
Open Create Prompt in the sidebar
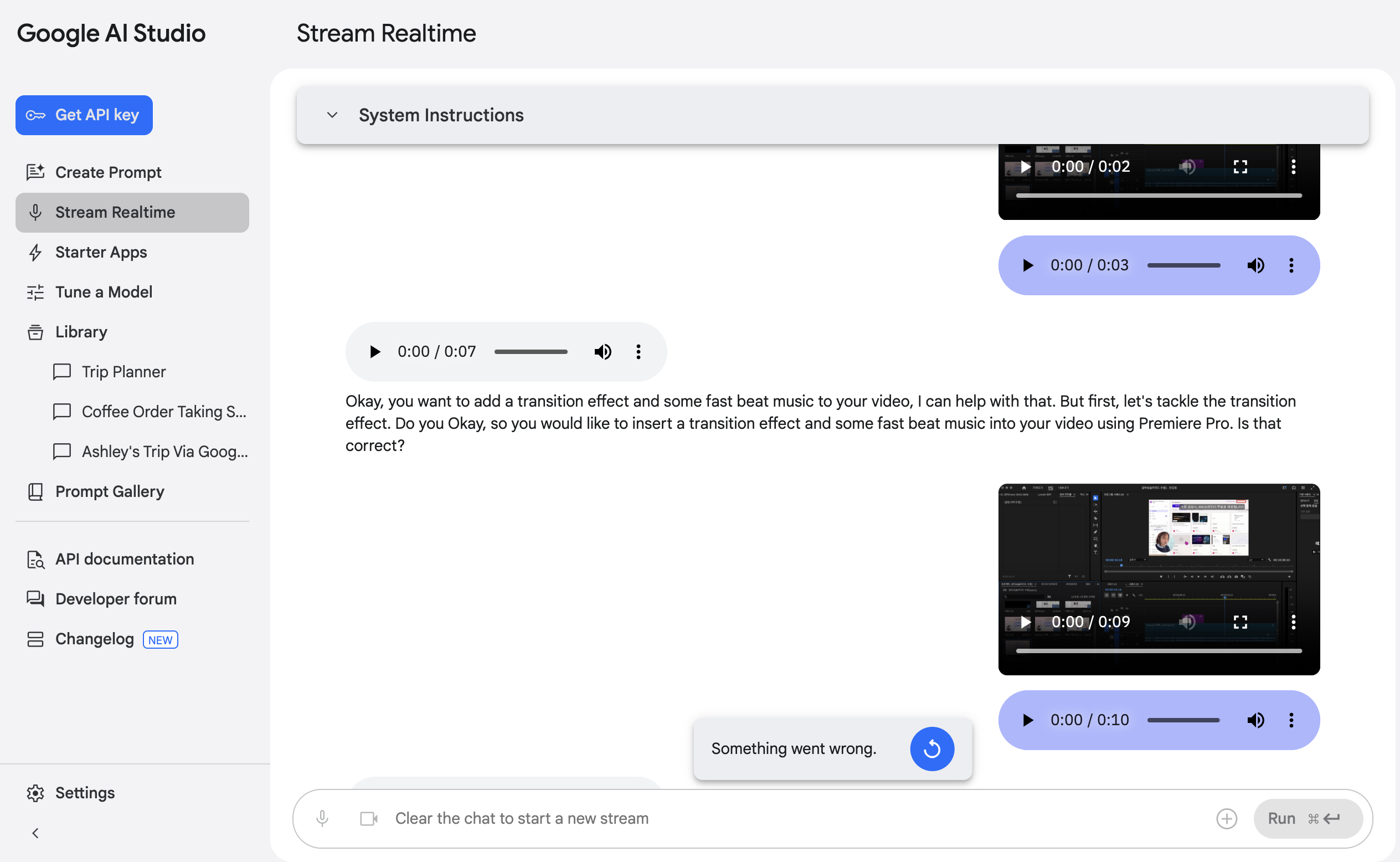[x=132, y=172]
